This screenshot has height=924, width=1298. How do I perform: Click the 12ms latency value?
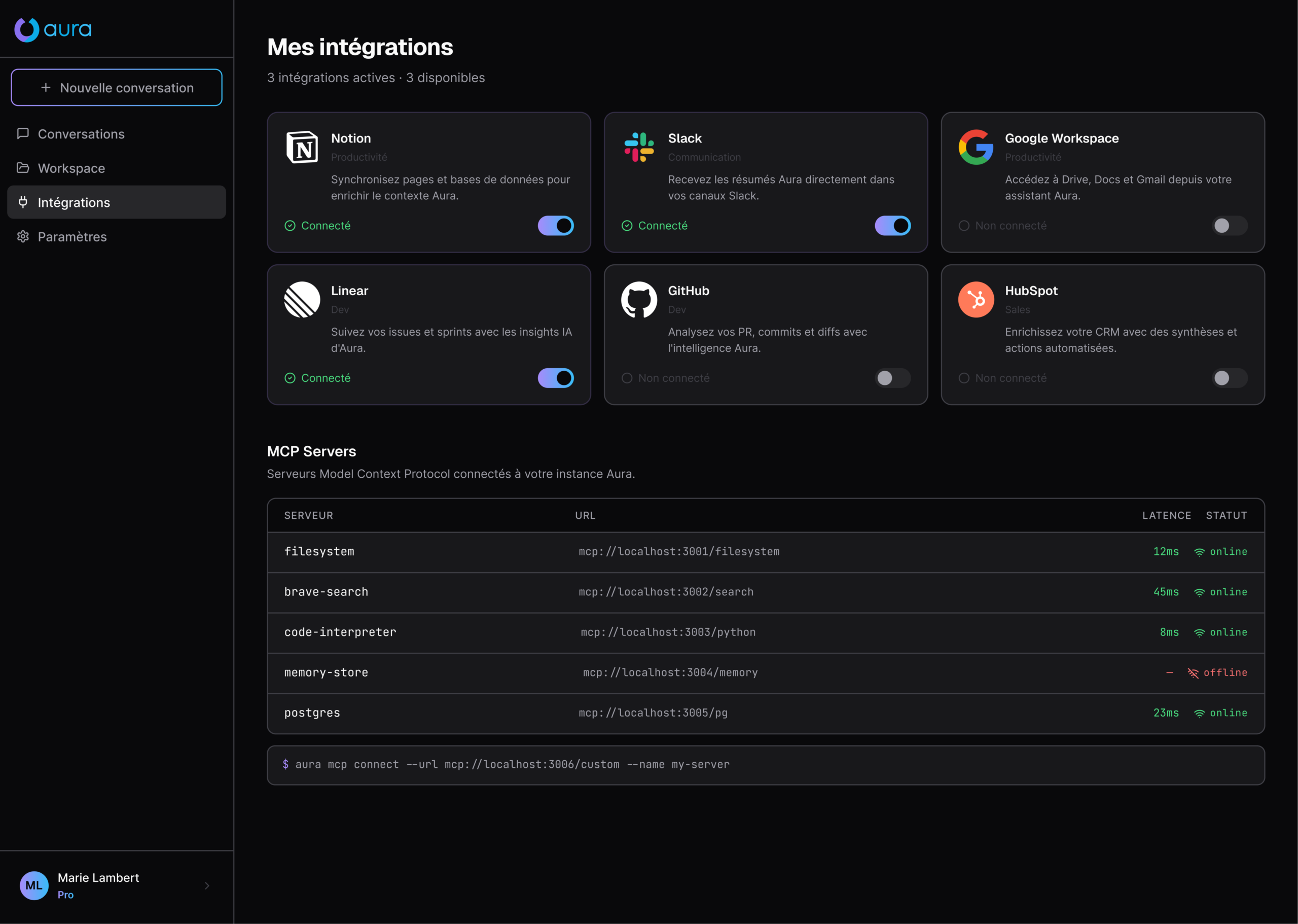1166,551
